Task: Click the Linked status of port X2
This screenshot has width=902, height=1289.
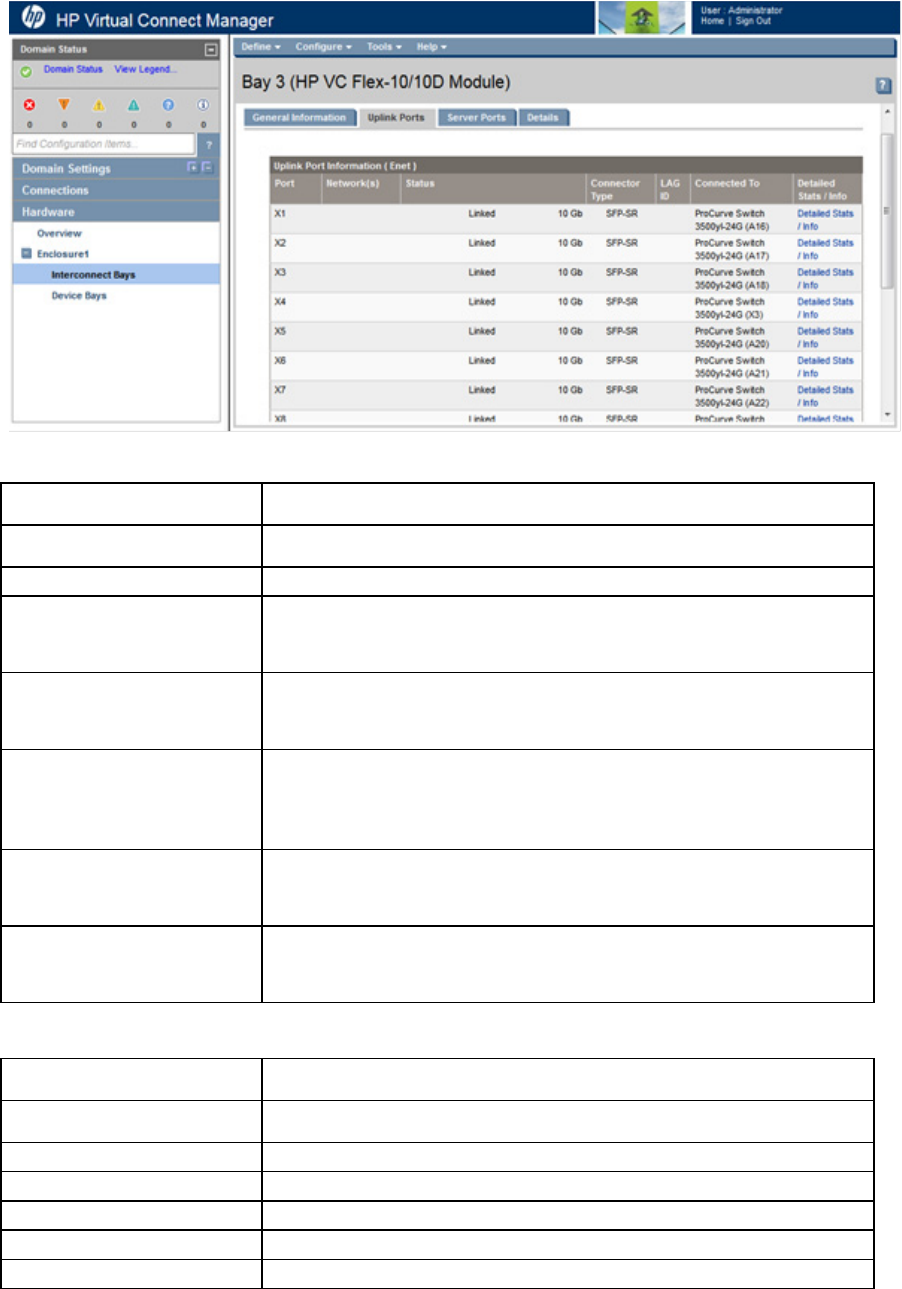Action: 482,243
